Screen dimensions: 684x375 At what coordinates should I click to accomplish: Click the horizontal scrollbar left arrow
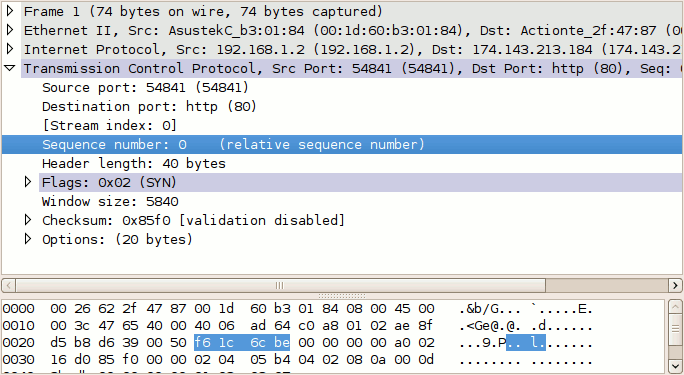(9, 286)
